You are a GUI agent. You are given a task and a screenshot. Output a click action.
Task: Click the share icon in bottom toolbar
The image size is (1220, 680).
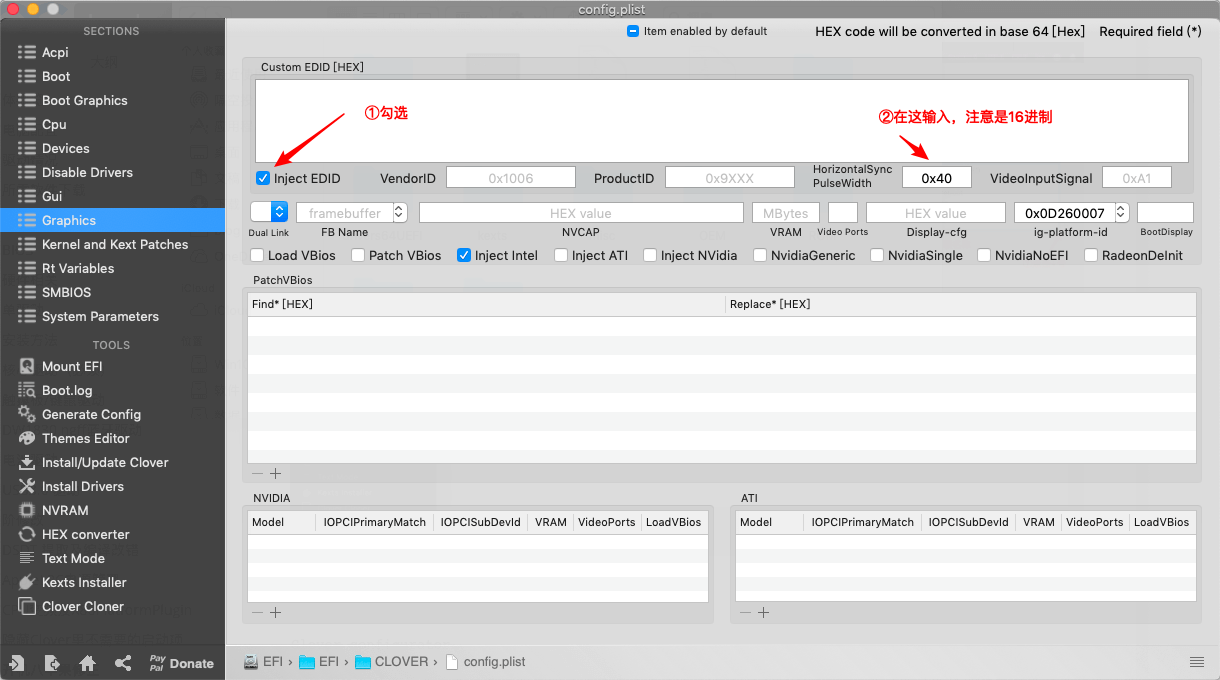123,663
